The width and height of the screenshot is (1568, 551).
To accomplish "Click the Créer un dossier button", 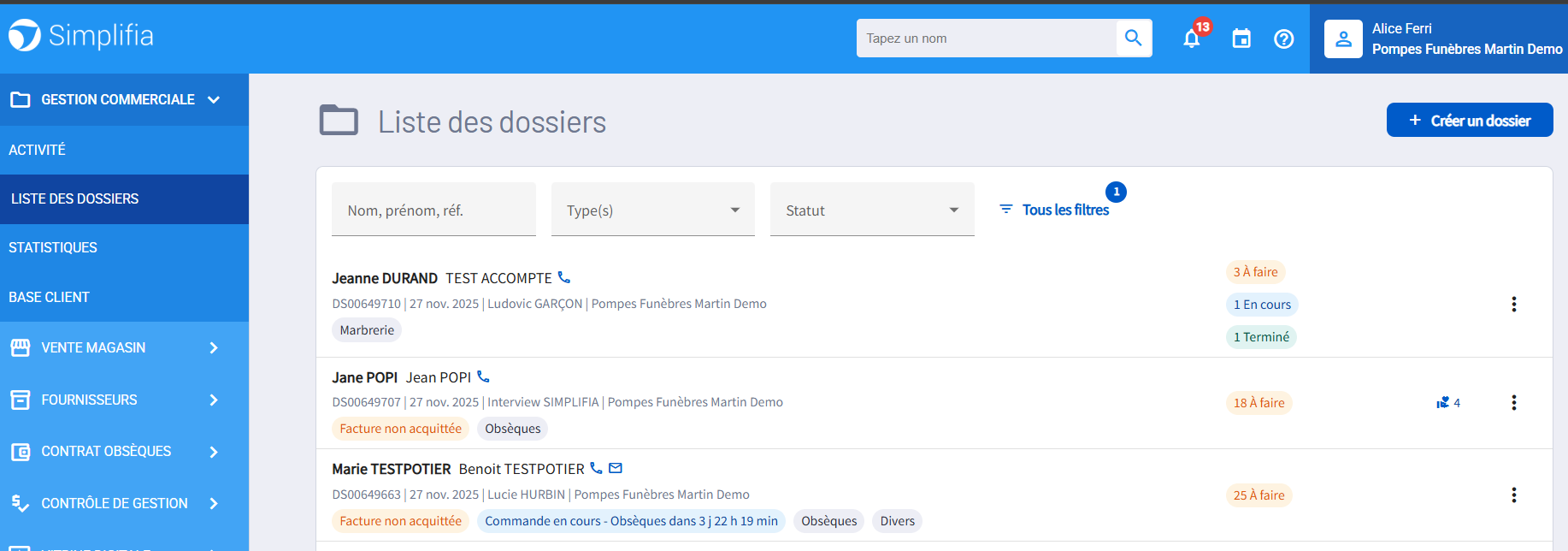I will pyautogui.click(x=1469, y=121).
